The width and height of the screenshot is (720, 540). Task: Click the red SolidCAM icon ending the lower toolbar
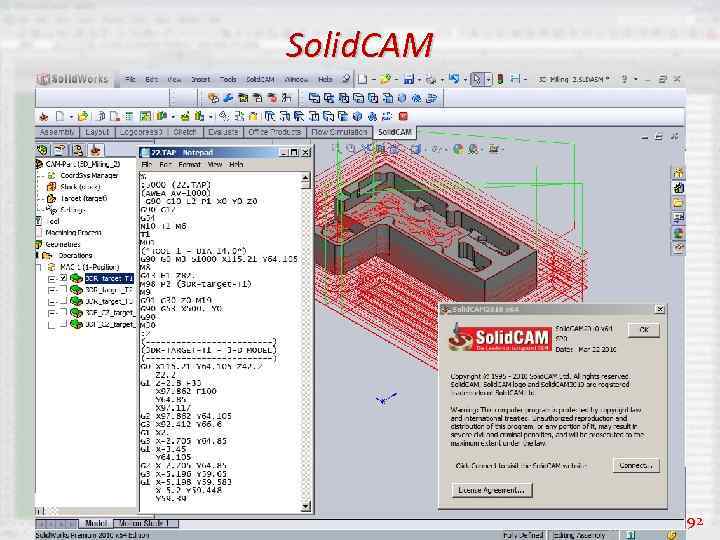click(403, 116)
